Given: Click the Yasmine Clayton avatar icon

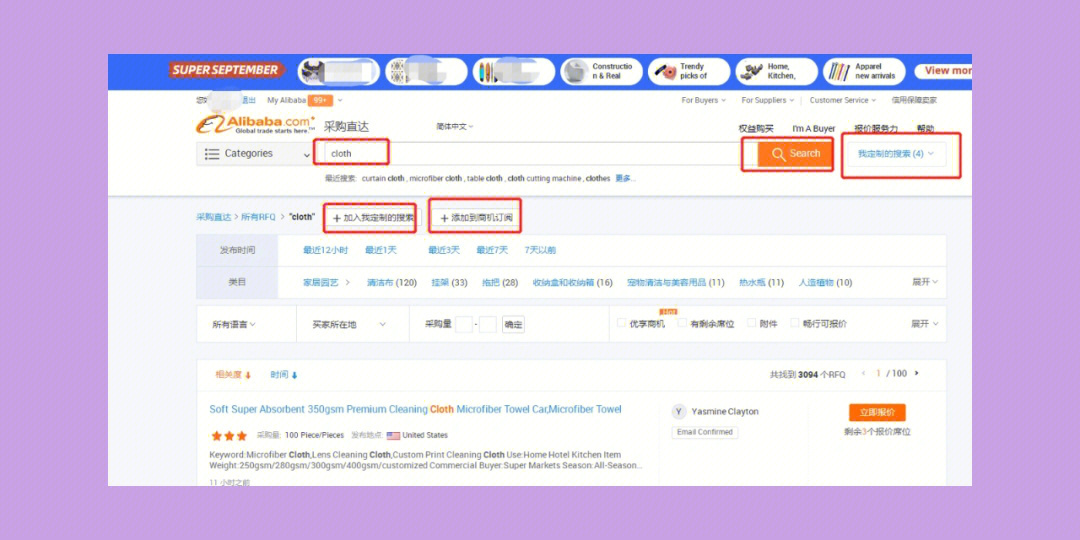Looking at the screenshot, I should point(679,412).
